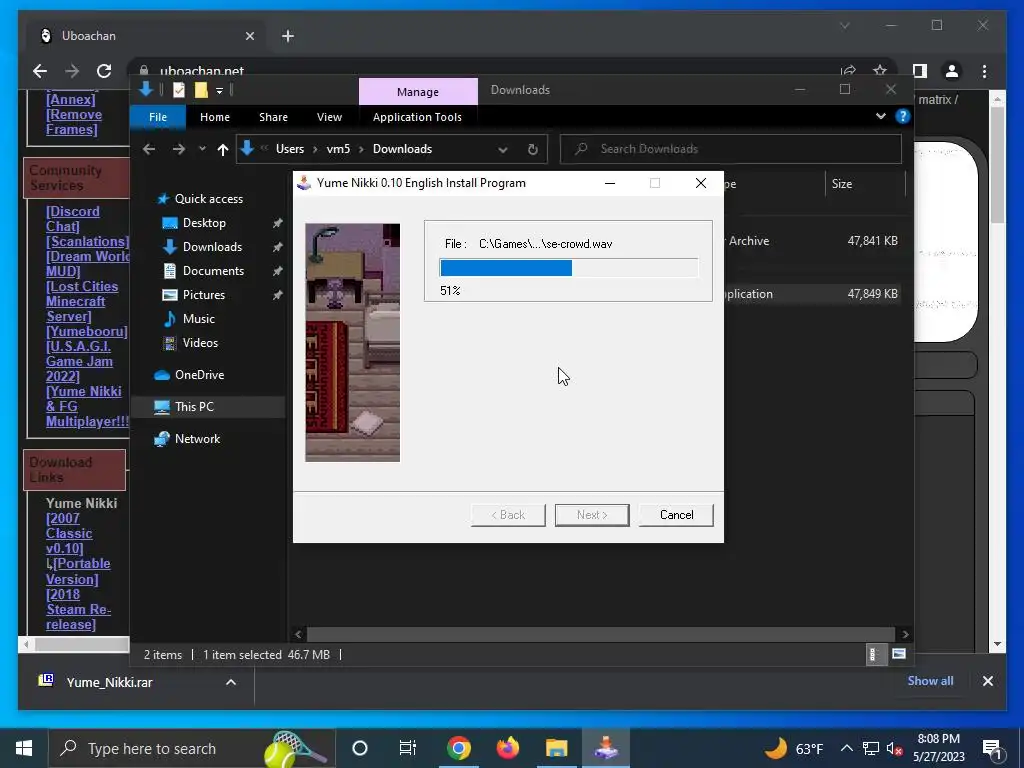Screen dimensions: 1024x768
Task: Expand the address bar history dropdown
Action: (x=503, y=150)
